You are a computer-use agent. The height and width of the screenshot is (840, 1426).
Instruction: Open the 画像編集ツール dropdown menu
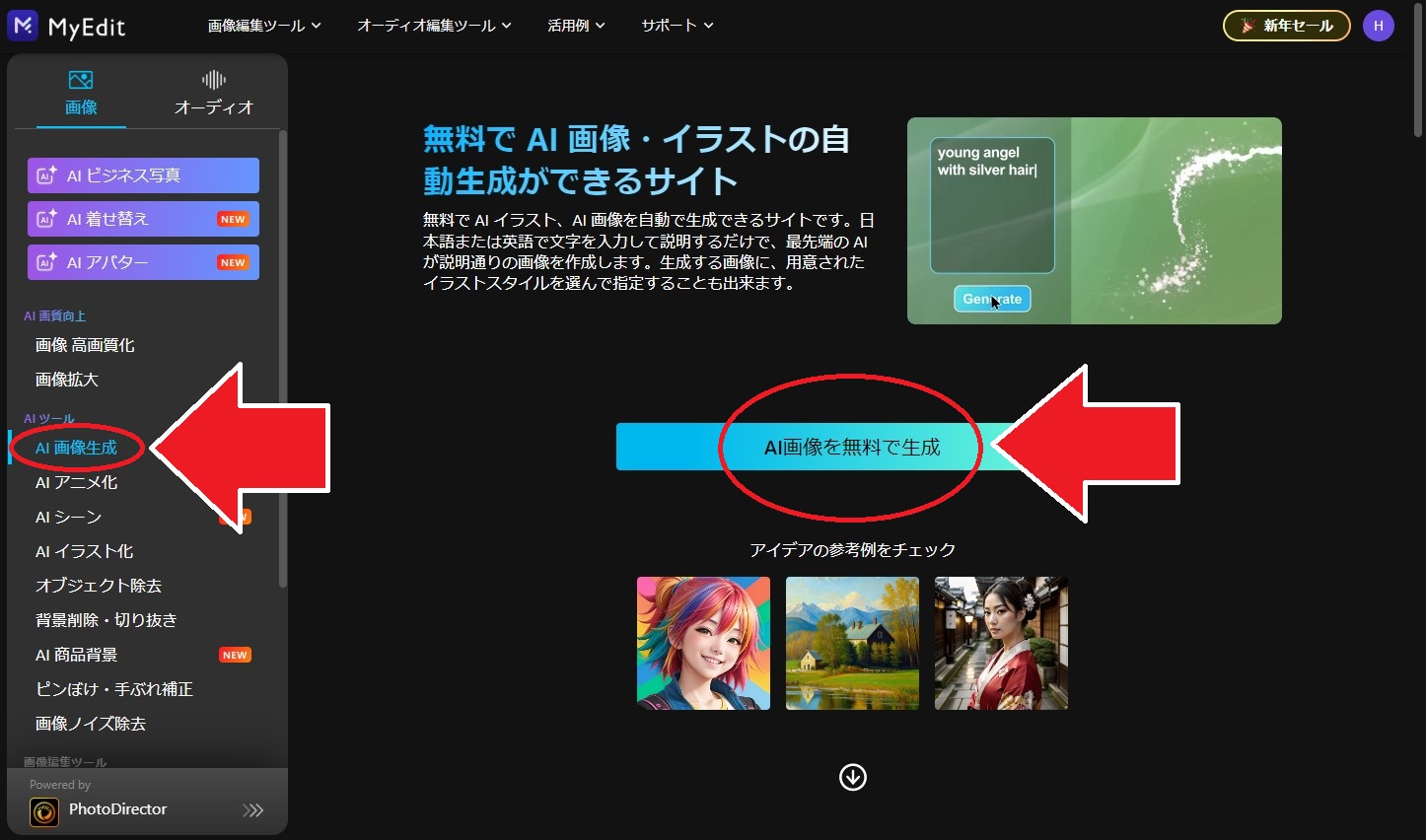[x=263, y=26]
